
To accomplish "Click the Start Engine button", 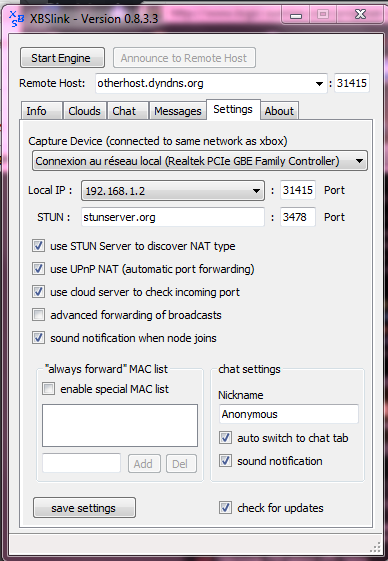I will click(62, 58).
